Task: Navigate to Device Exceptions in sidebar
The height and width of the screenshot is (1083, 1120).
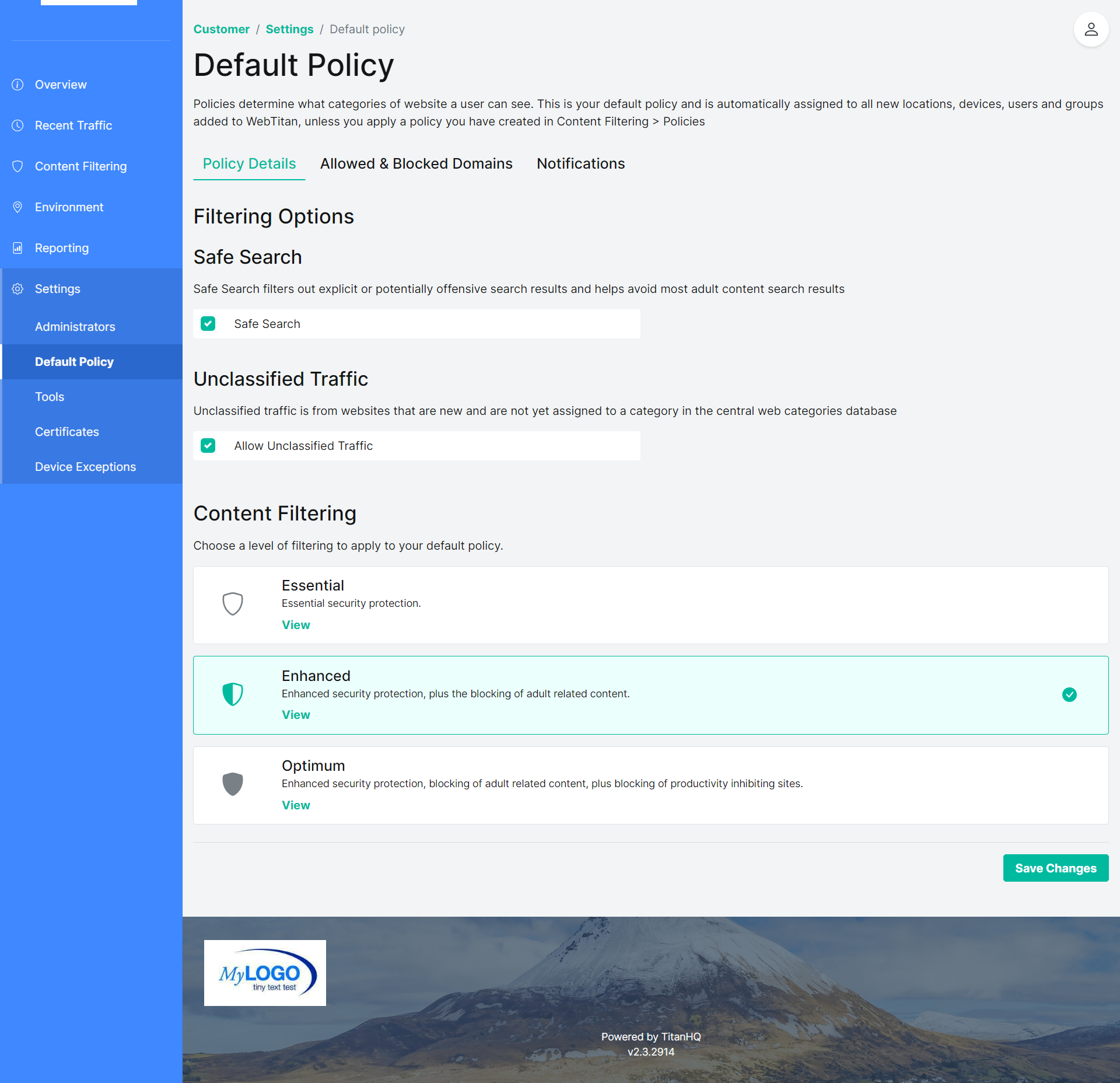Action: (85, 466)
